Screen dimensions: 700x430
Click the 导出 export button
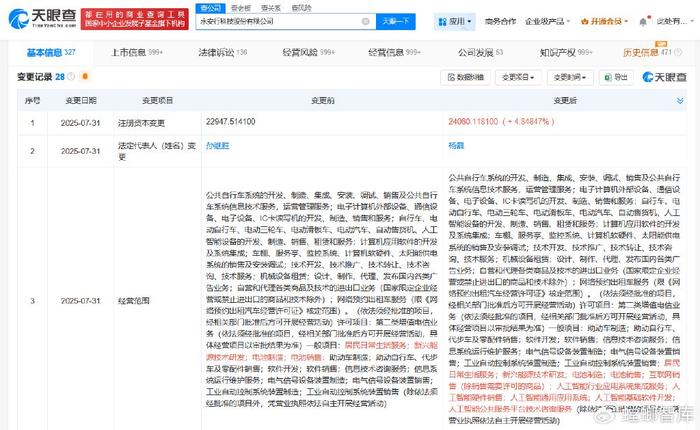pos(616,77)
